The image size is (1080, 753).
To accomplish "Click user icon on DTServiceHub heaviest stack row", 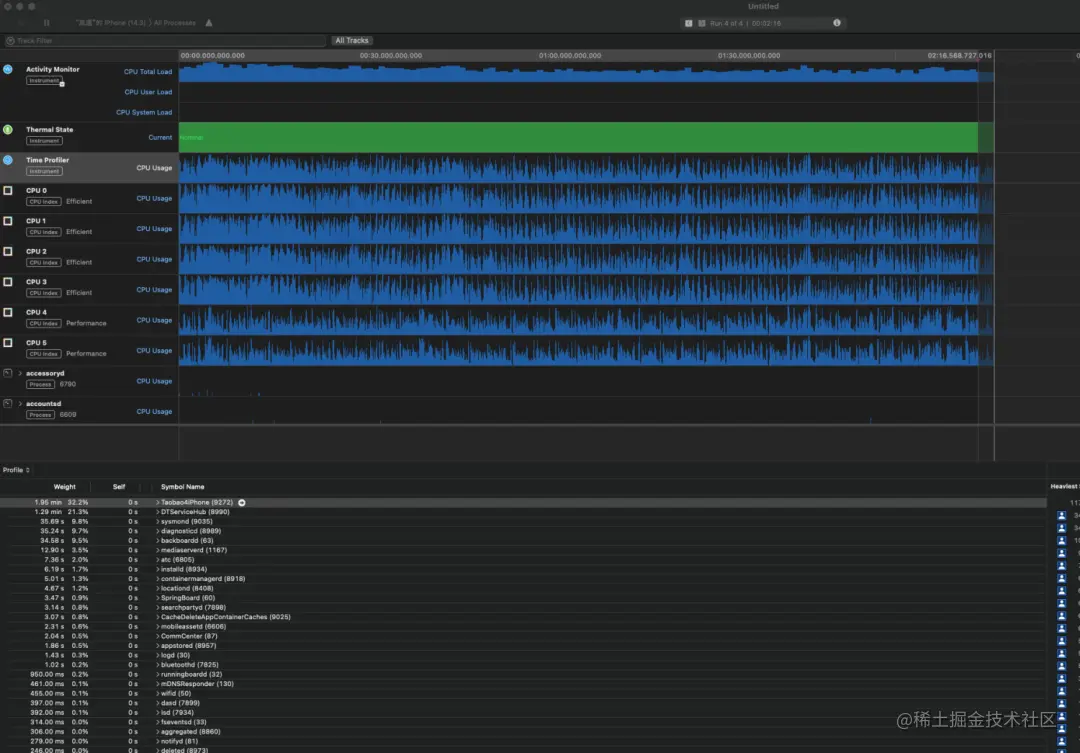I will coord(1061,515).
